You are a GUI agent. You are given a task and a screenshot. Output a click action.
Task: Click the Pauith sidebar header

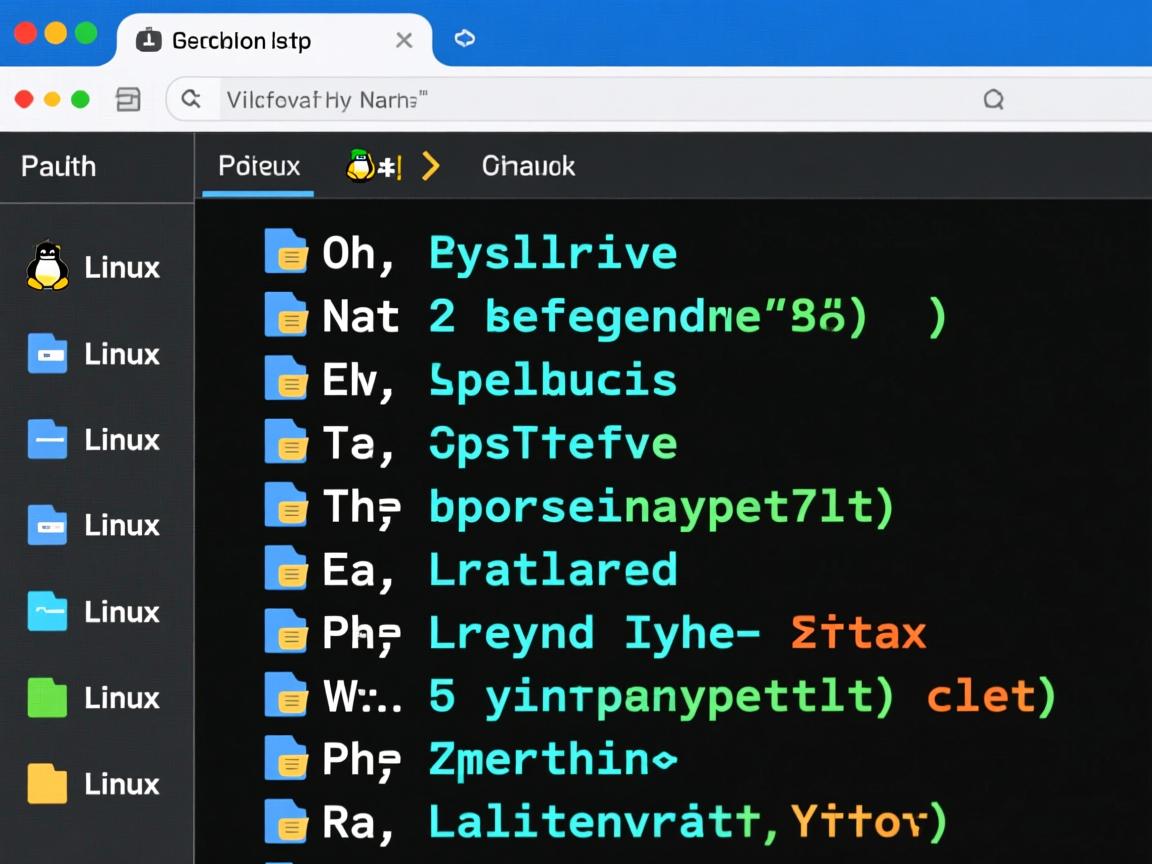59,166
